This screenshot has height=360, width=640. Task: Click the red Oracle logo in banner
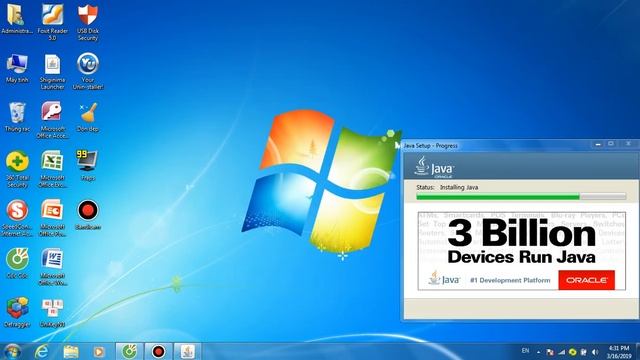(587, 280)
